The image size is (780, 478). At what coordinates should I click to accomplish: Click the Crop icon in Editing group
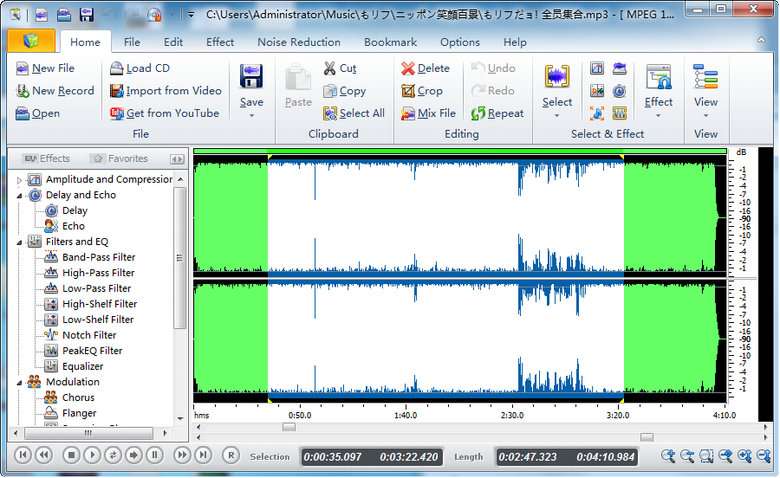click(x=408, y=91)
